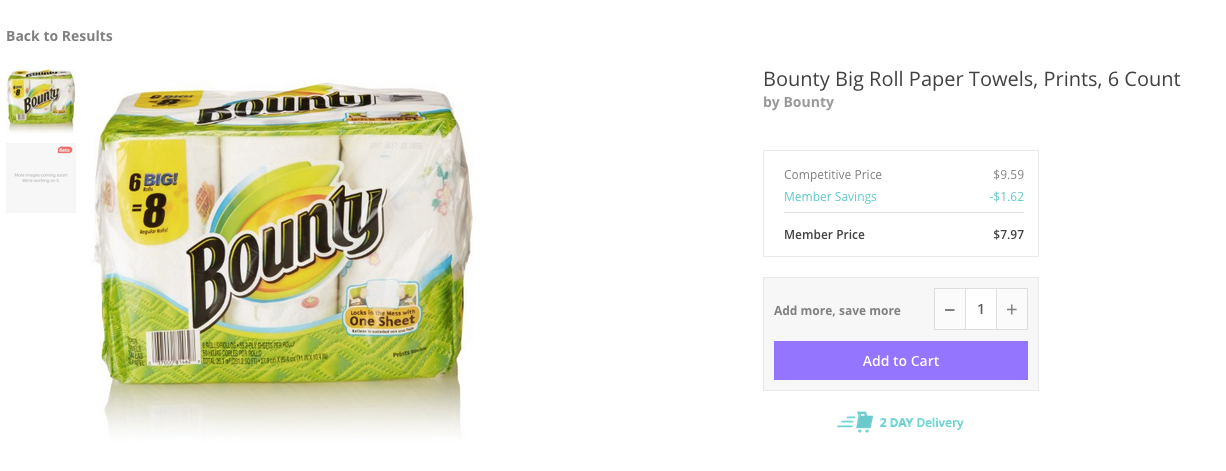Increase quantity with the plus button
The height and width of the screenshot is (471, 1226).
pos(1011,310)
